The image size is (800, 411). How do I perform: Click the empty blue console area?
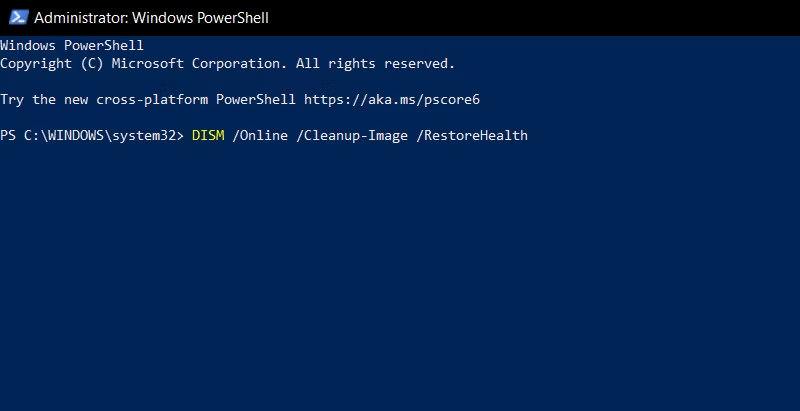(x=400, y=275)
